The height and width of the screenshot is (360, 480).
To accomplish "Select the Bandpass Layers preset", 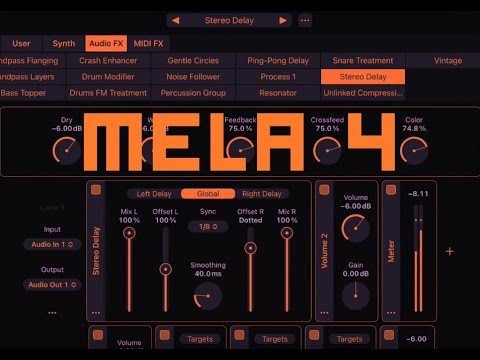I will 32,77.
